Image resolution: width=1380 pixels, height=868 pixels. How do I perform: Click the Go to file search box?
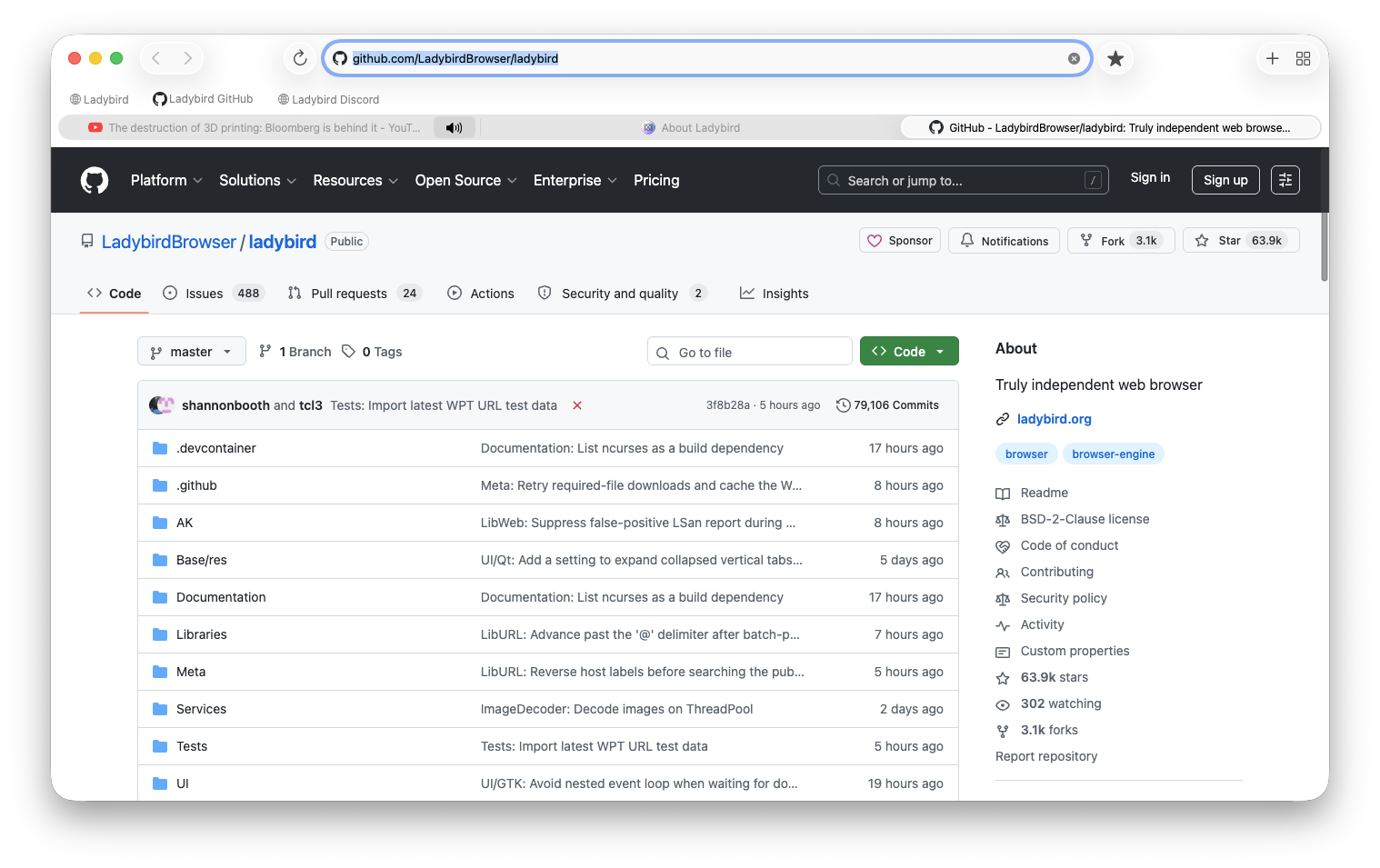point(750,352)
